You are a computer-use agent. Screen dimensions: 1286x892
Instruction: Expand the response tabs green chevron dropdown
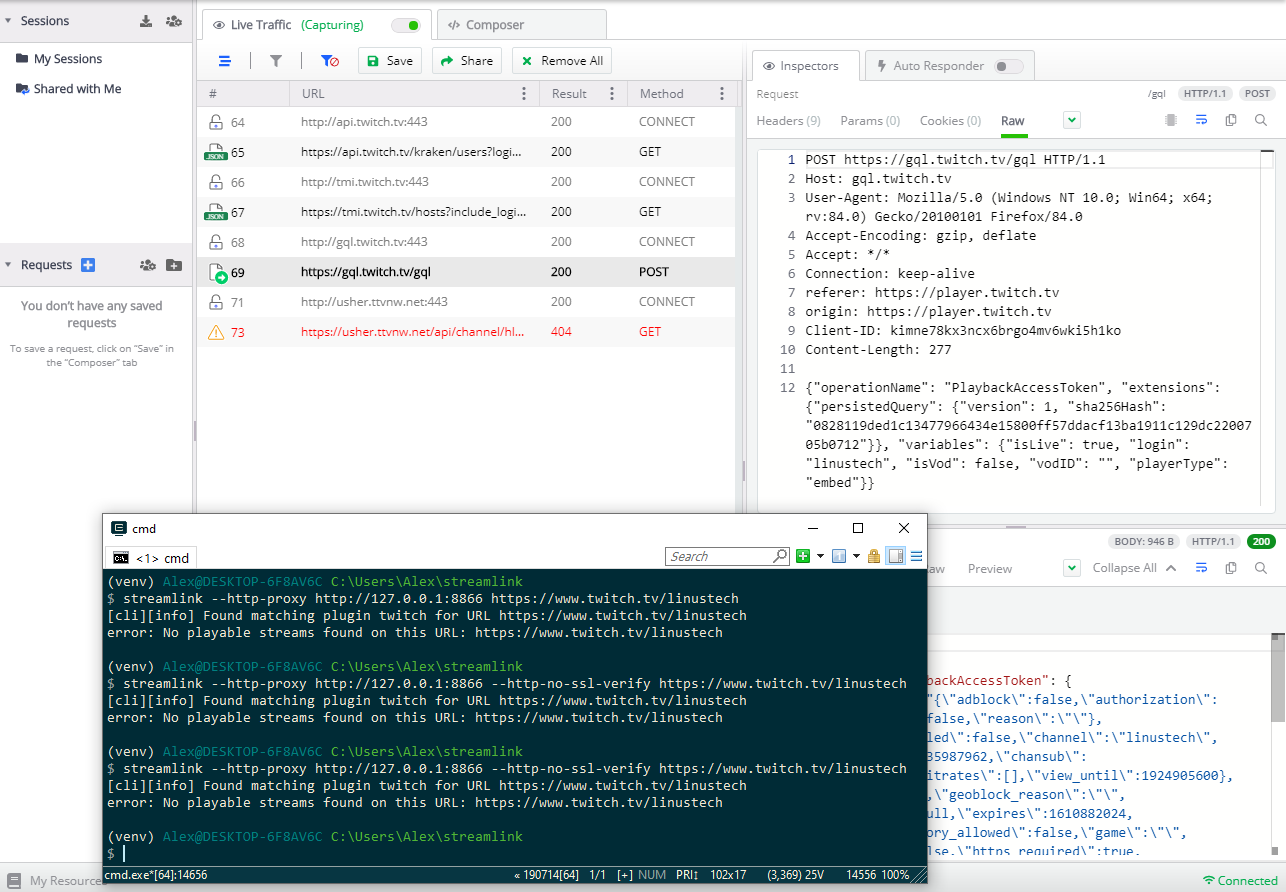point(1072,568)
